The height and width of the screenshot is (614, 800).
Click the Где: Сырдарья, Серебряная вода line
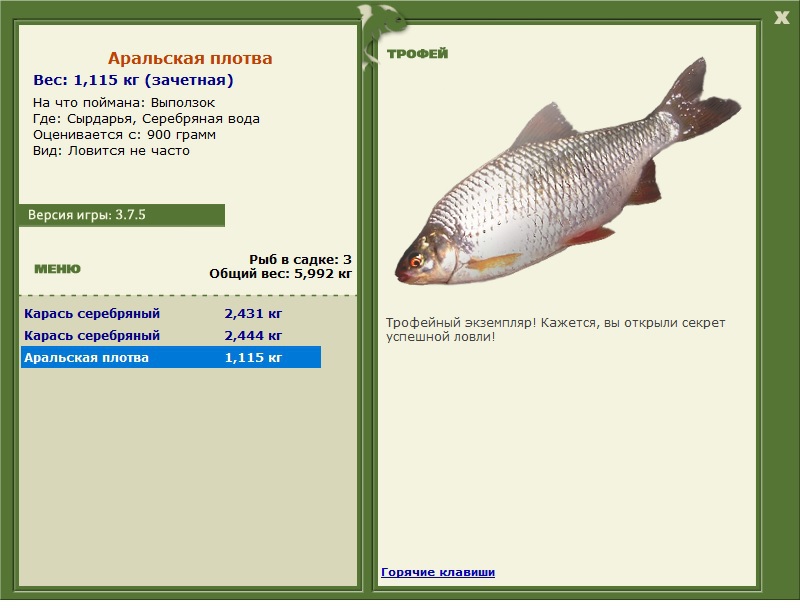click(146, 119)
